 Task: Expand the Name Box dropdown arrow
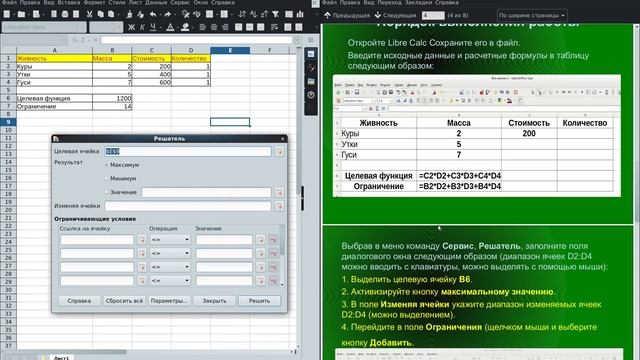point(64,40)
